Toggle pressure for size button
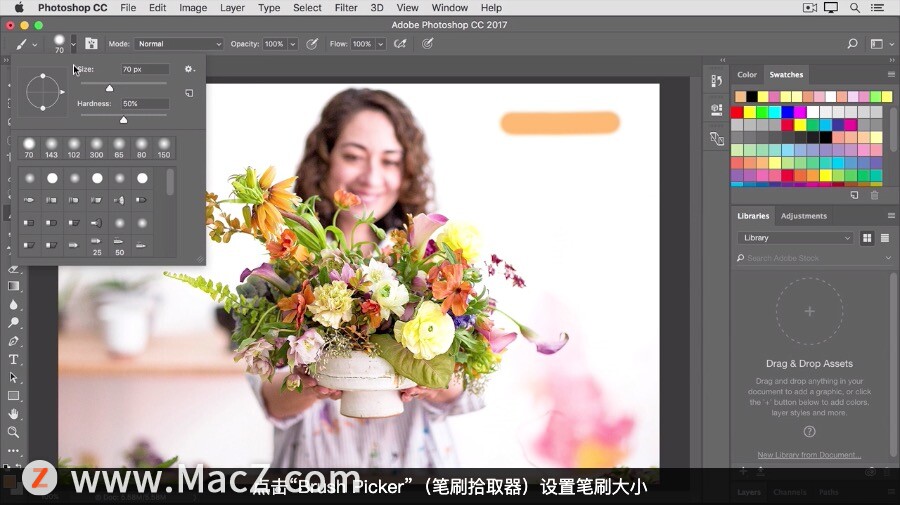Viewport: 900px width, 505px height. 428,44
